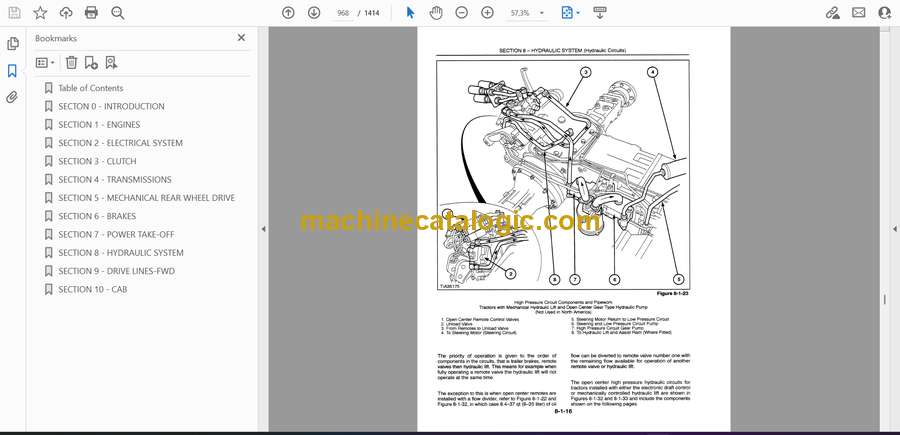900x435 pixels.
Task: Open the page thumbnails panel
Action: (x=12, y=44)
